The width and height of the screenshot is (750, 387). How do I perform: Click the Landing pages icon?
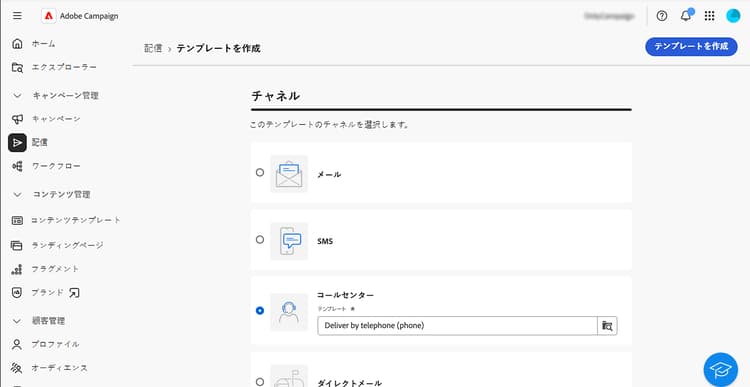coord(17,245)
